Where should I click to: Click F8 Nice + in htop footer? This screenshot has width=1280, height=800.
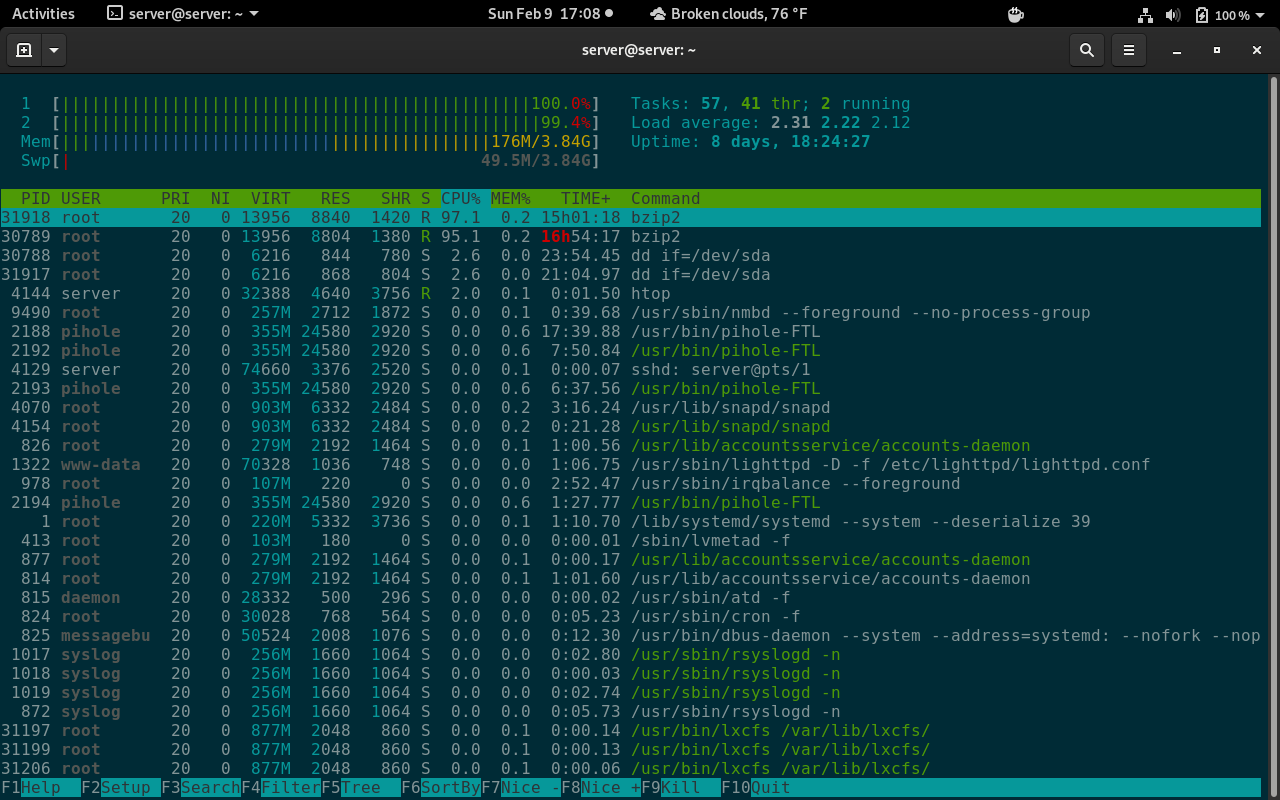tap(601, 787)
